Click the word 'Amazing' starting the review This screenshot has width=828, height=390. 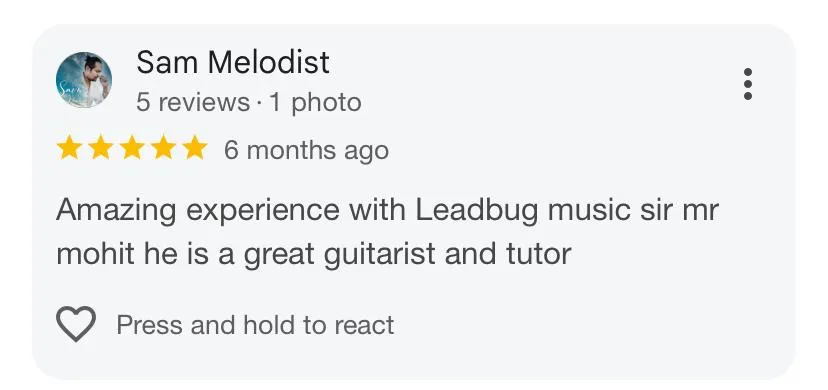tap(116, 211)
